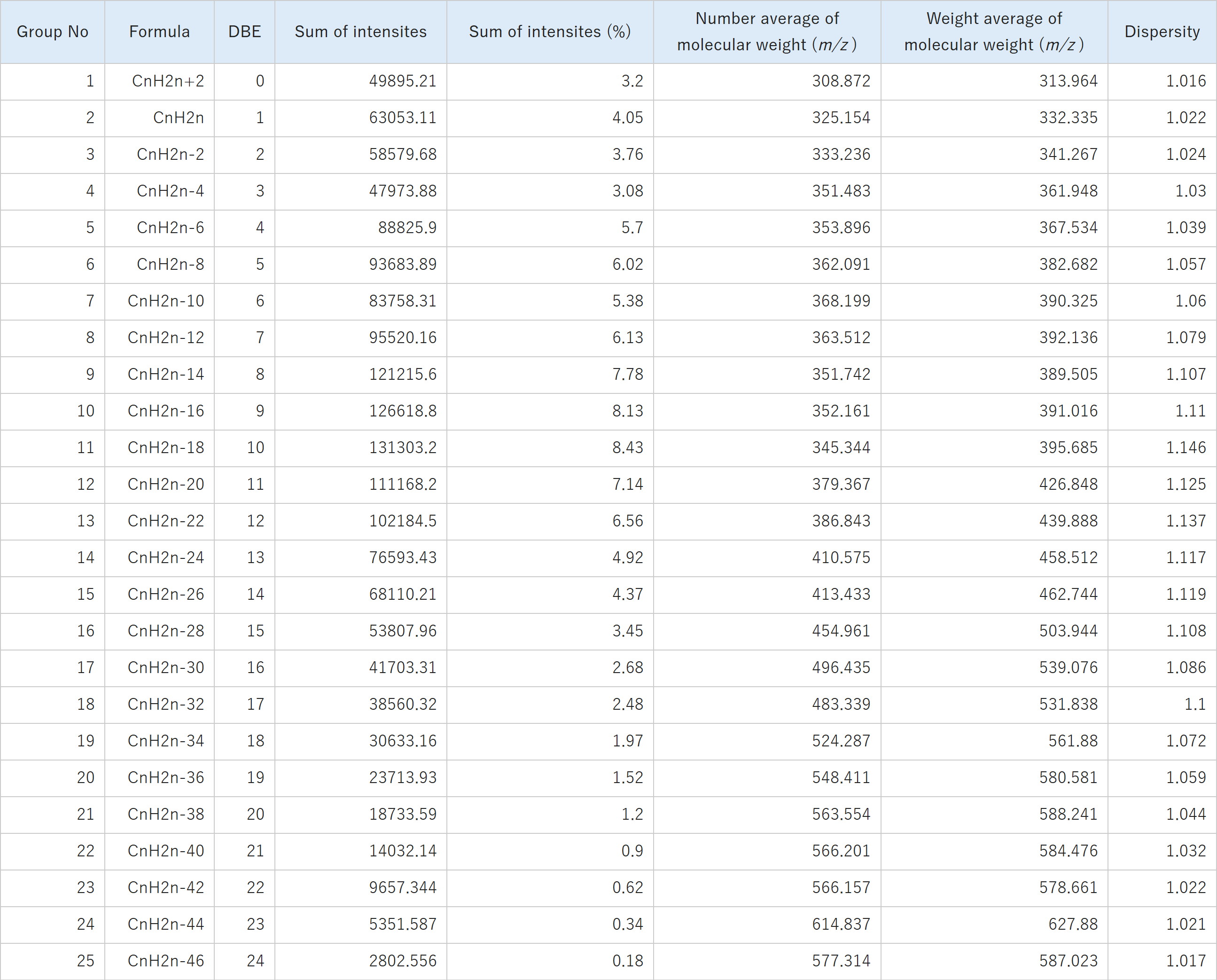Select the CnH2n-46 formula cell
The image size is (1217, 980).
point(160,961)
